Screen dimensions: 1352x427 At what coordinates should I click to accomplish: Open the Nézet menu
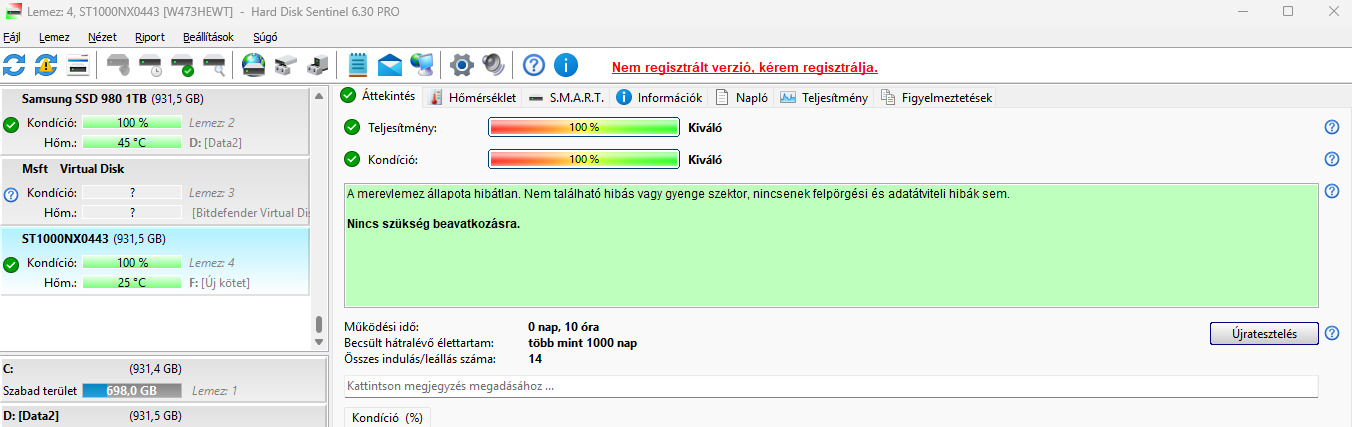pyautogui.click(x=102, y=37)
